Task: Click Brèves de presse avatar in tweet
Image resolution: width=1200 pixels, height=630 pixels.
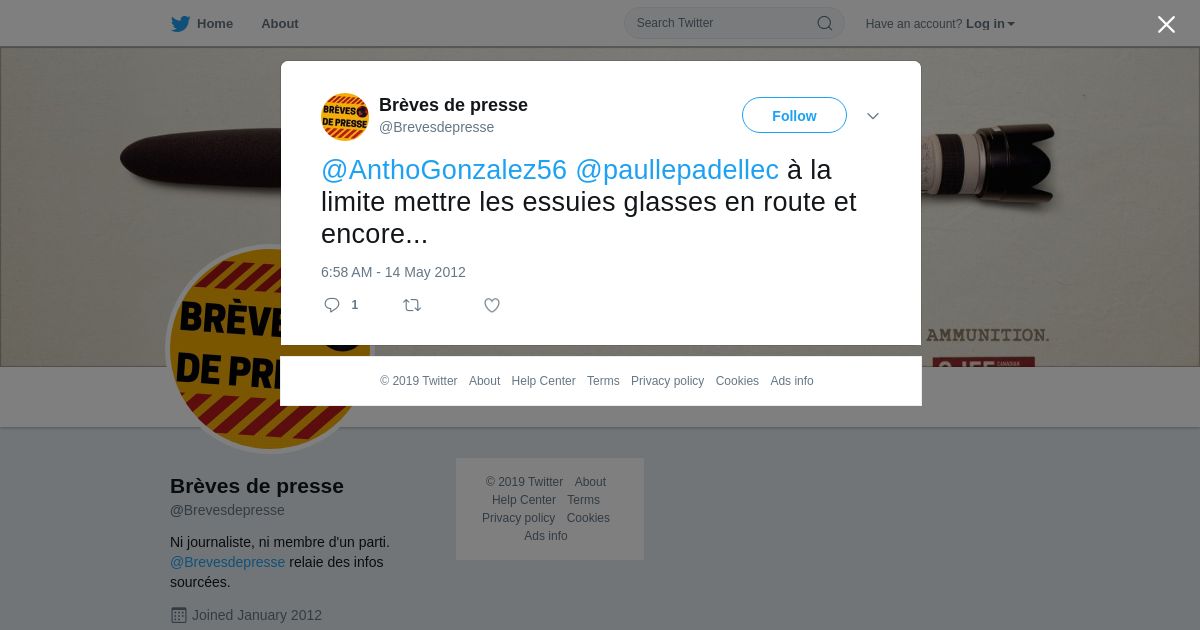Action: (345, 117)
